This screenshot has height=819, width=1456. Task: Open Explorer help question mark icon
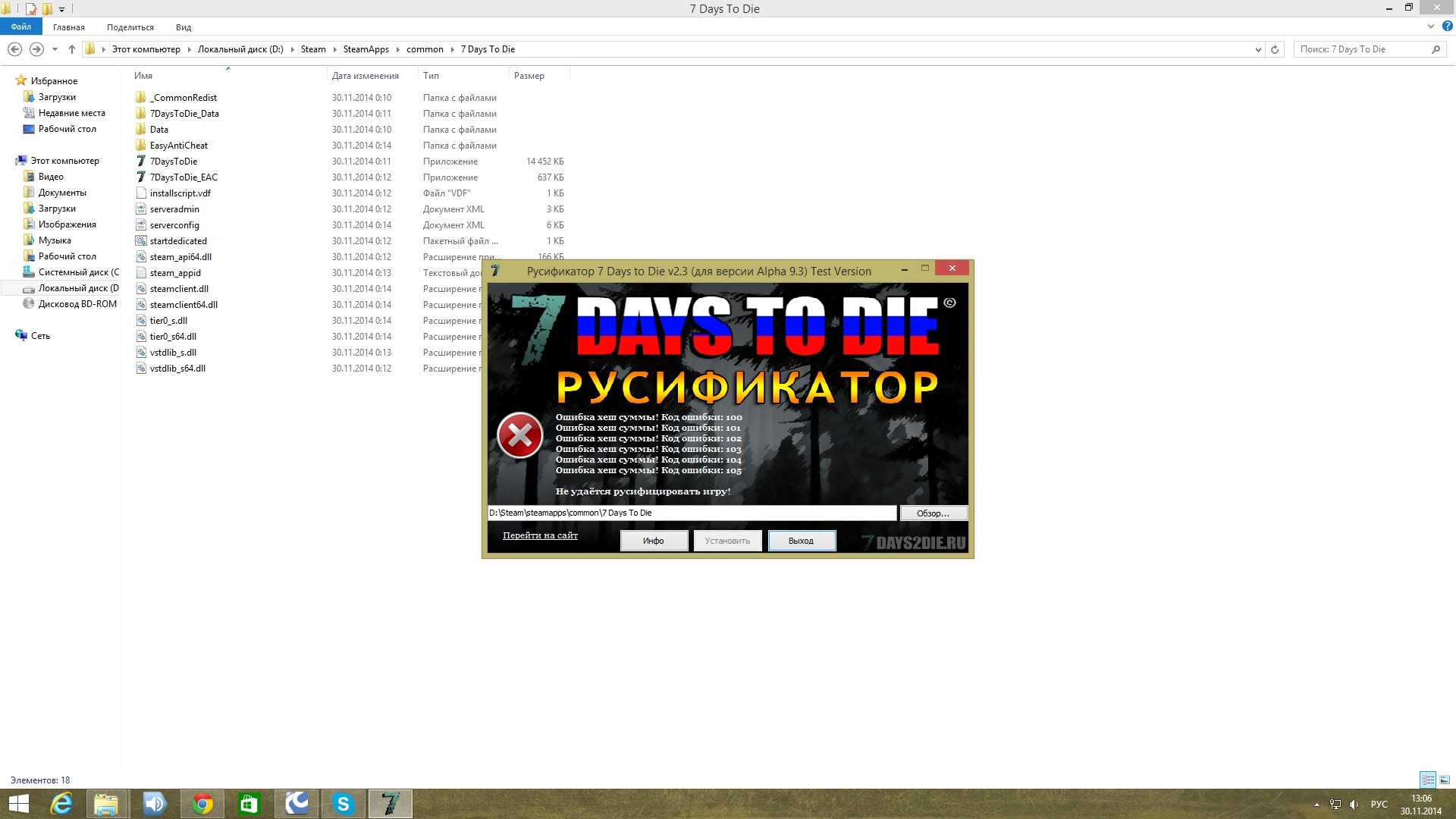click(x=1447, y=26)
